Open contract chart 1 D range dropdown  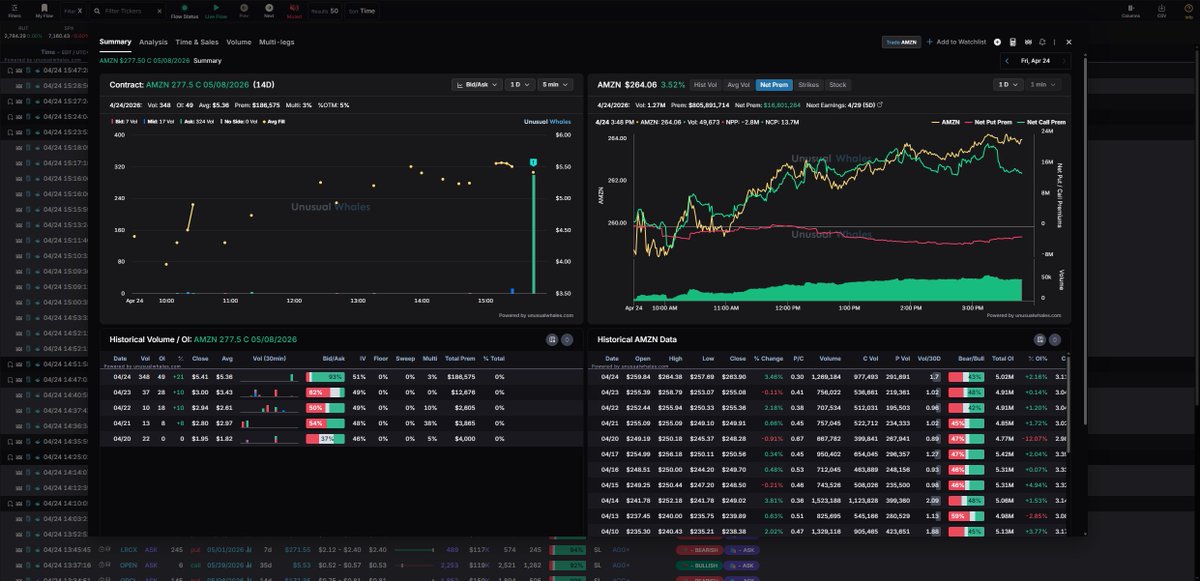[519, 85]
